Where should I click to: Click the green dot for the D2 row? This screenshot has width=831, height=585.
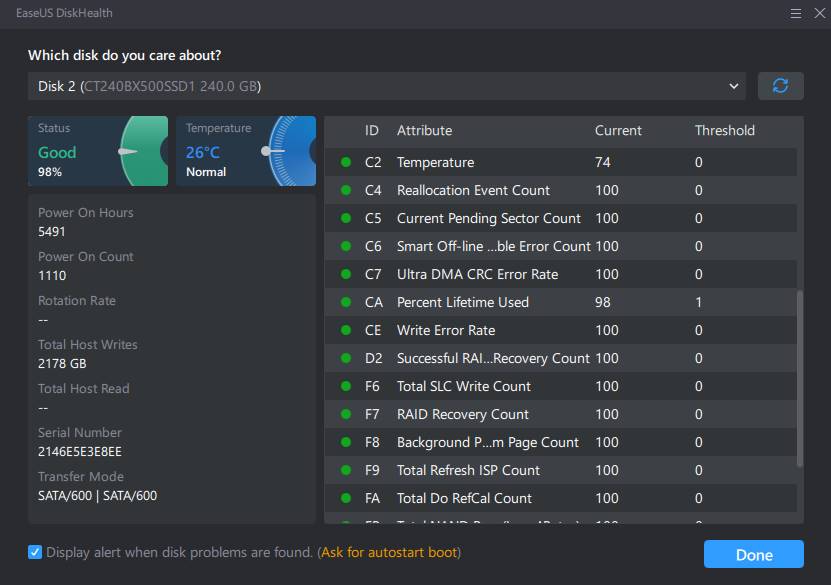pos(346,358)
